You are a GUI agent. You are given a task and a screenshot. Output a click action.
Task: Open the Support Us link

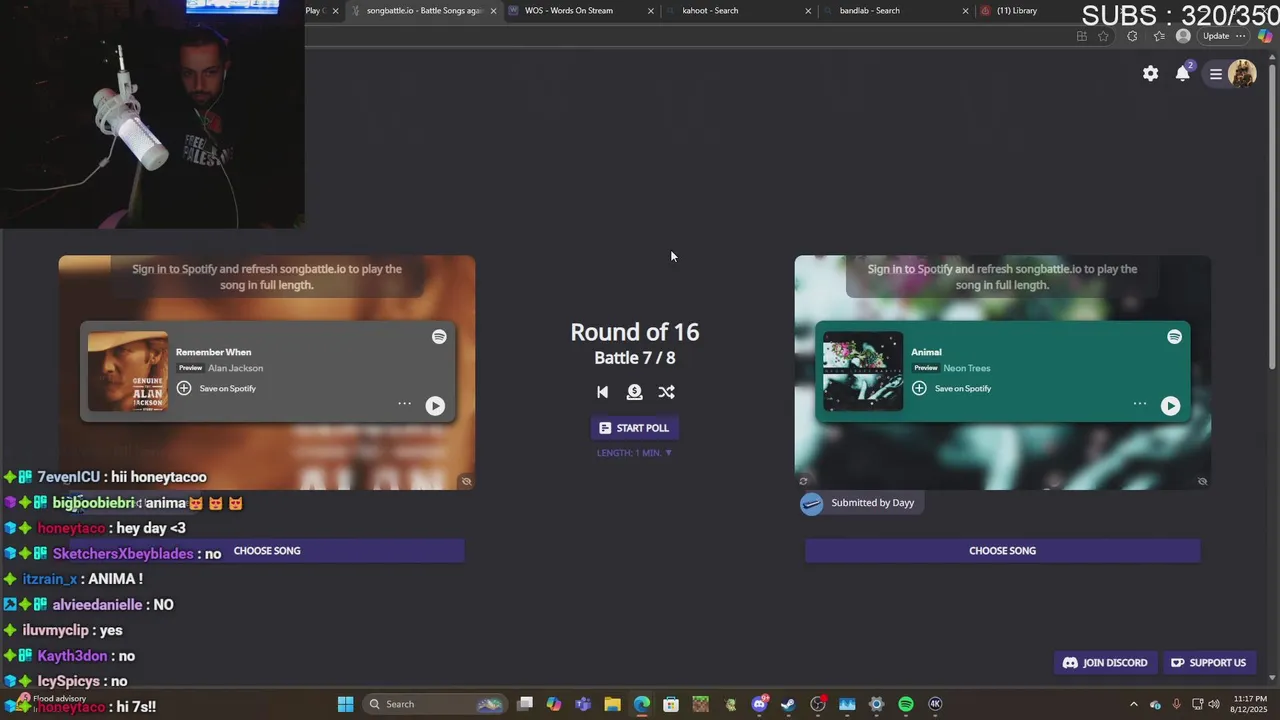[1208, 663]
